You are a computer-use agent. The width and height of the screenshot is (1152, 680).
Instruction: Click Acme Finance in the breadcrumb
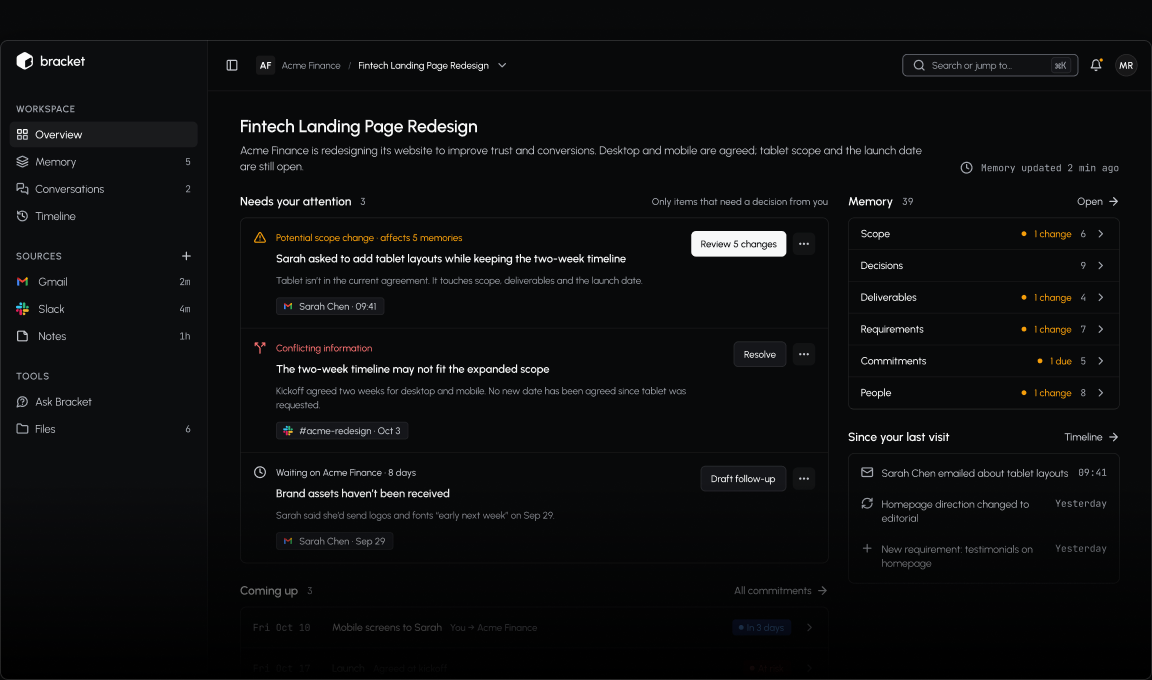[311, 65]
